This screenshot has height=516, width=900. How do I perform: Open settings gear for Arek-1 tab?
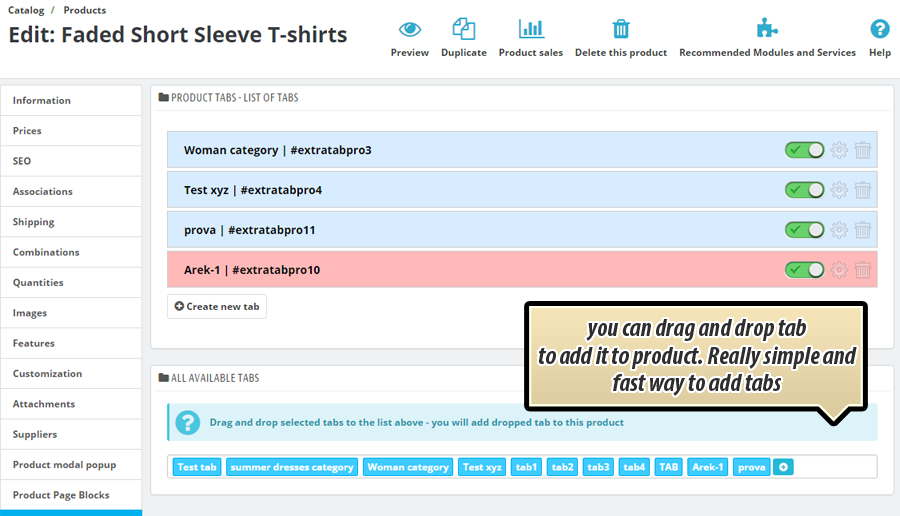click(839, 270)
